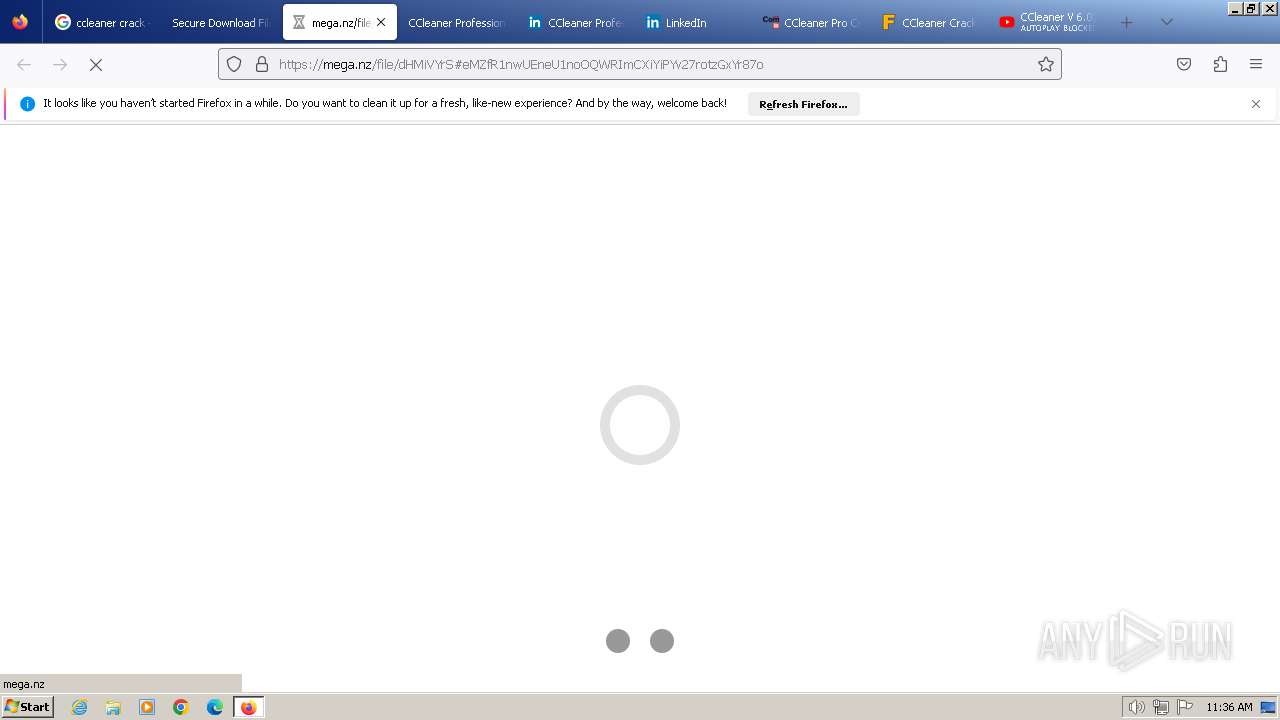Click the show desktop tray icon
Image resolution: width=1280 pixels, height=720 pixels.
[x=1269, y=707]
